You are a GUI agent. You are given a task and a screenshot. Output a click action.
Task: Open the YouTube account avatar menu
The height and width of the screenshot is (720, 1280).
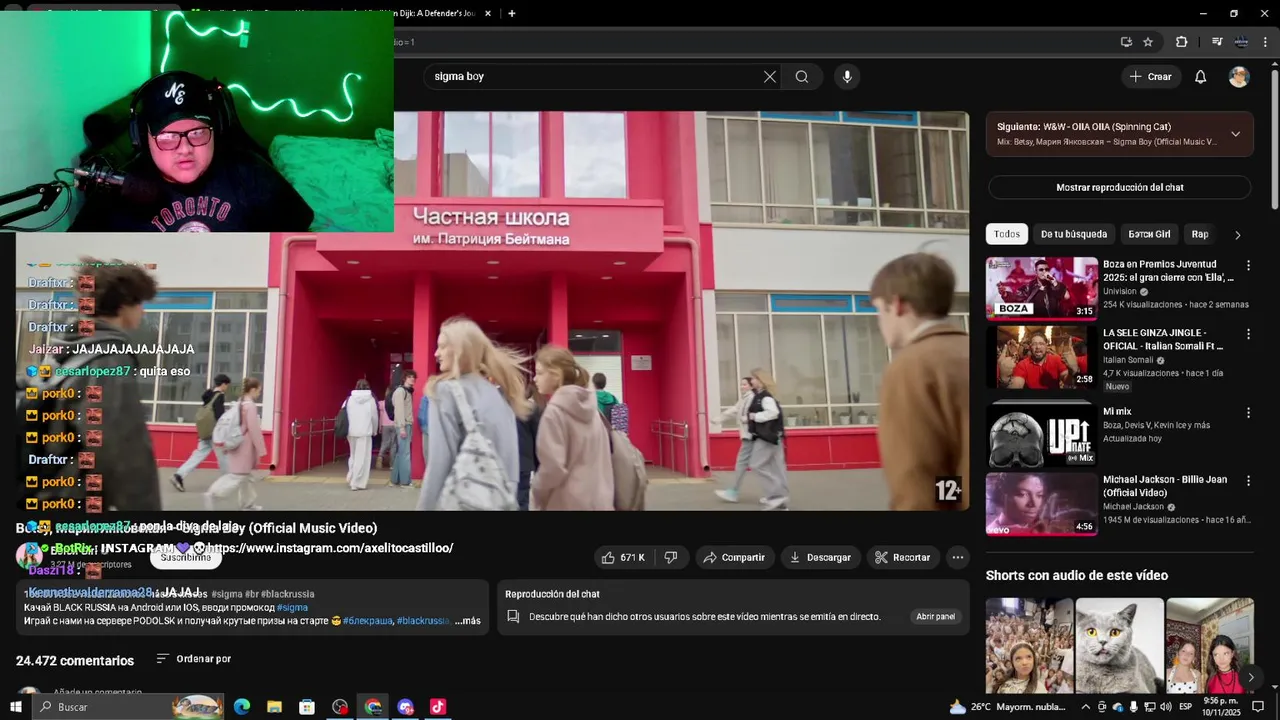tap(1239, 77)
